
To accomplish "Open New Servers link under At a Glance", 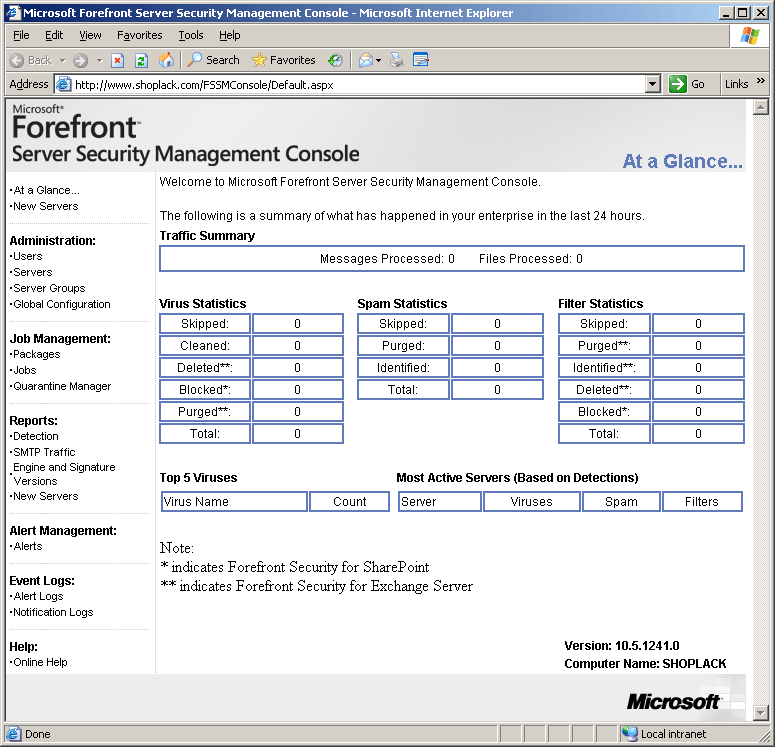I will pos(45,206).
